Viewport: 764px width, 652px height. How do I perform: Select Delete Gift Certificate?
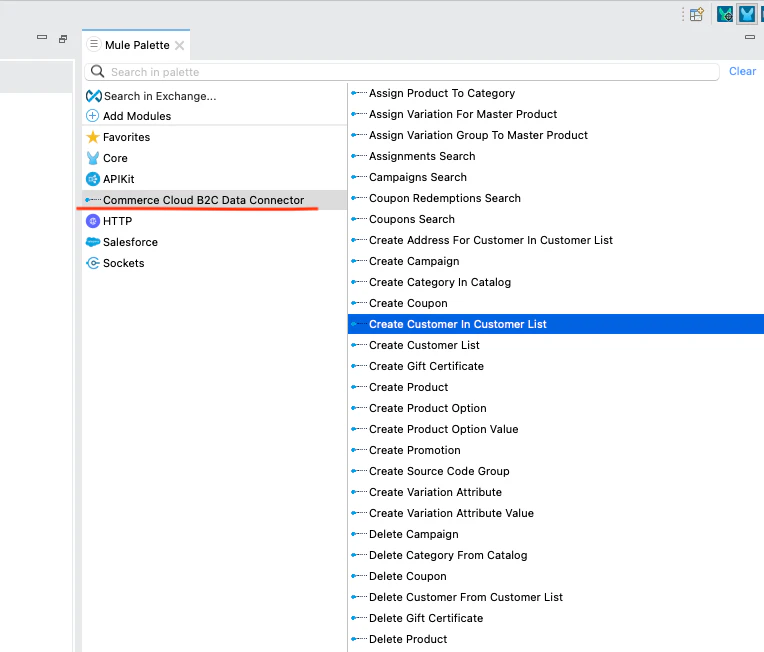[426, 618]
